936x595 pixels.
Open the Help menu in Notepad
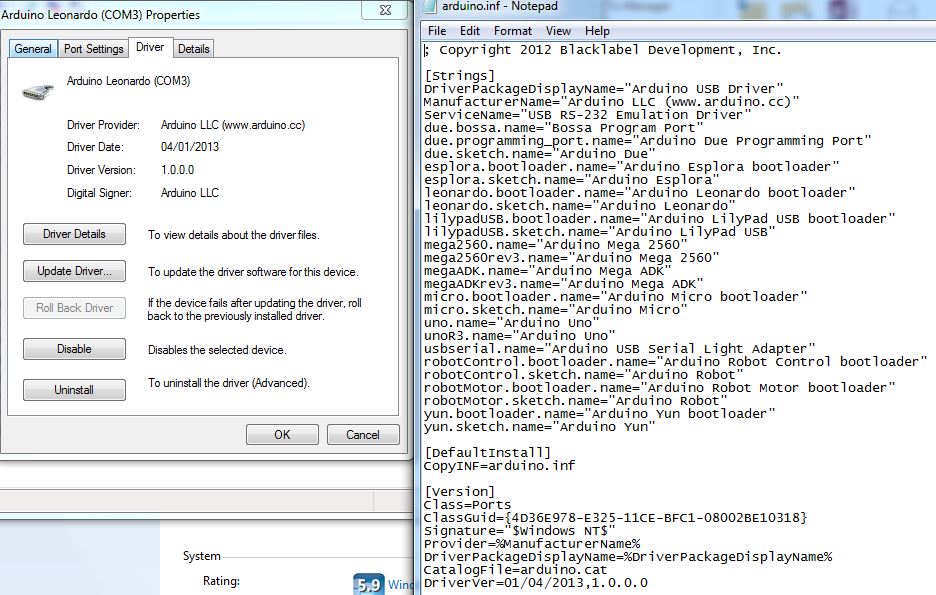tap(597, 31)
